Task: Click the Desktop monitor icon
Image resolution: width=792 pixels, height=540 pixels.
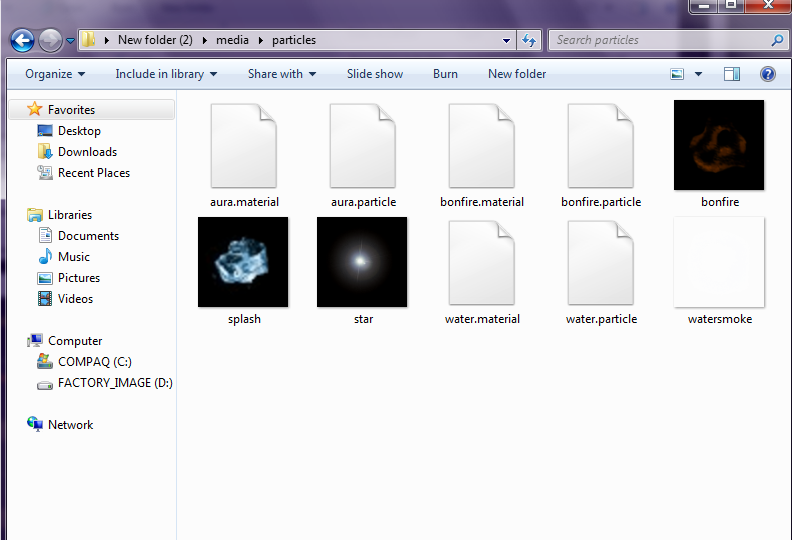Action: tap(45, 131)
